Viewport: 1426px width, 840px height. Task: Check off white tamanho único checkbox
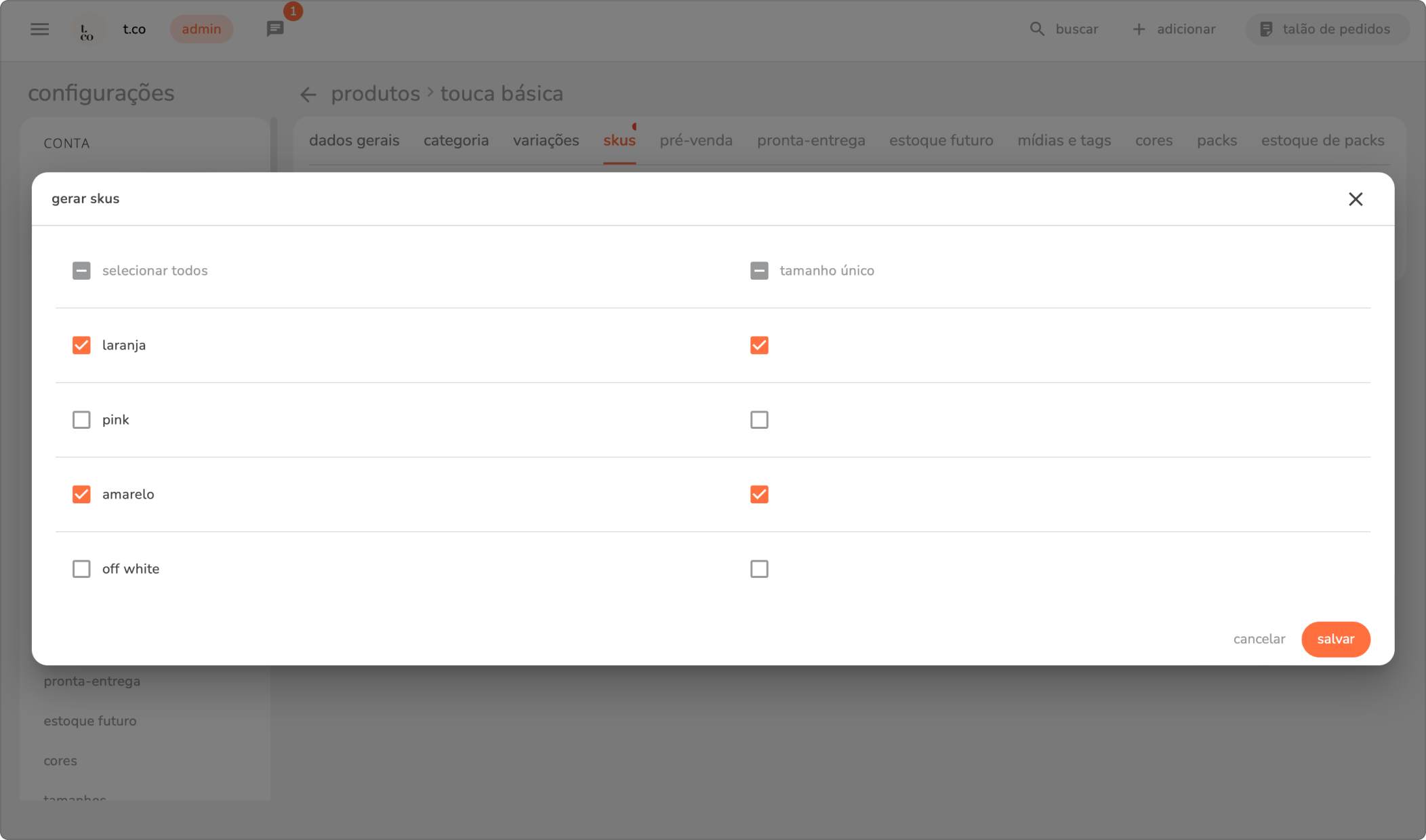click(759, 569)
